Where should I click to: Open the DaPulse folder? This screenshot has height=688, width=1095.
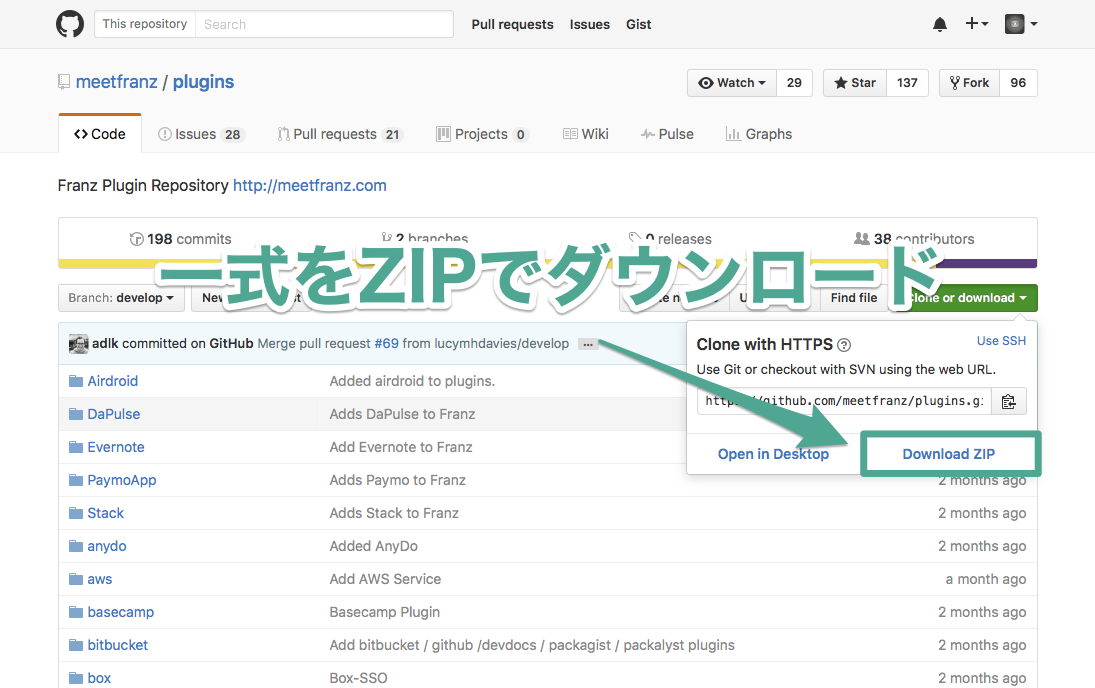pyautogui.click(x=114, y=414)
